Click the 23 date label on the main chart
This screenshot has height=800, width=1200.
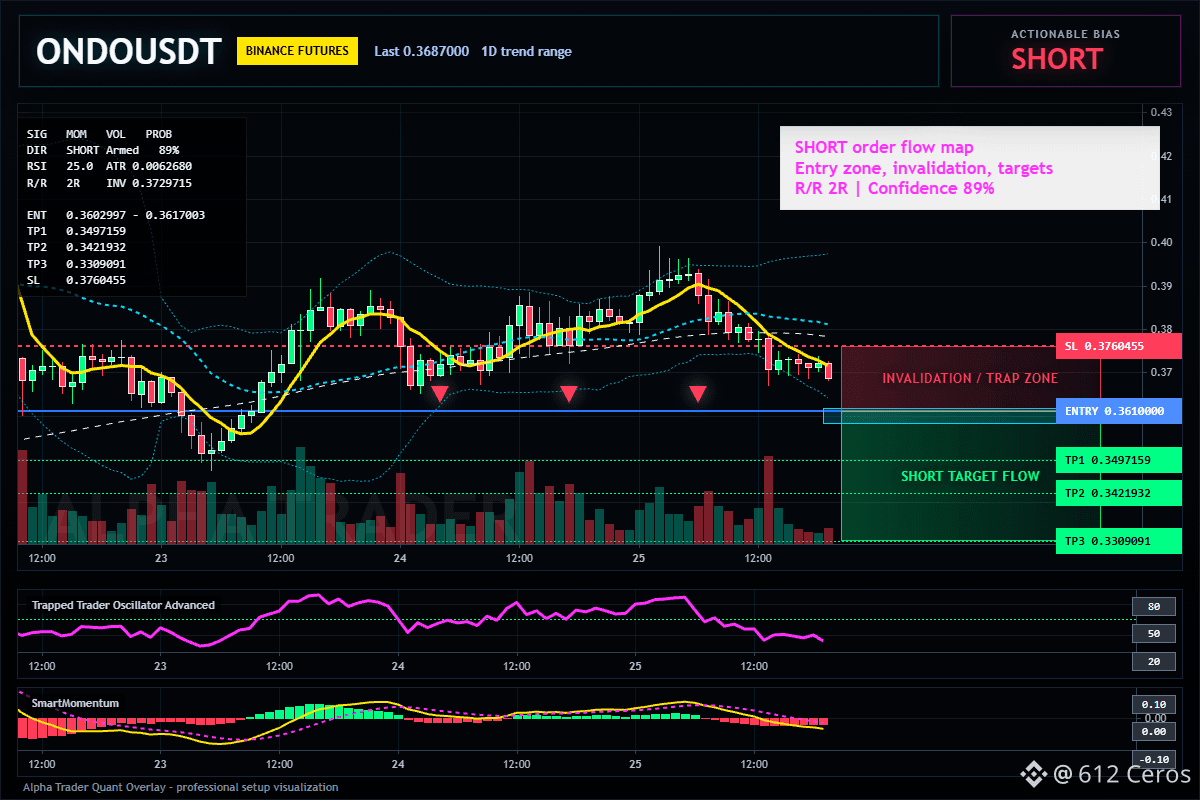pos(160,558)
